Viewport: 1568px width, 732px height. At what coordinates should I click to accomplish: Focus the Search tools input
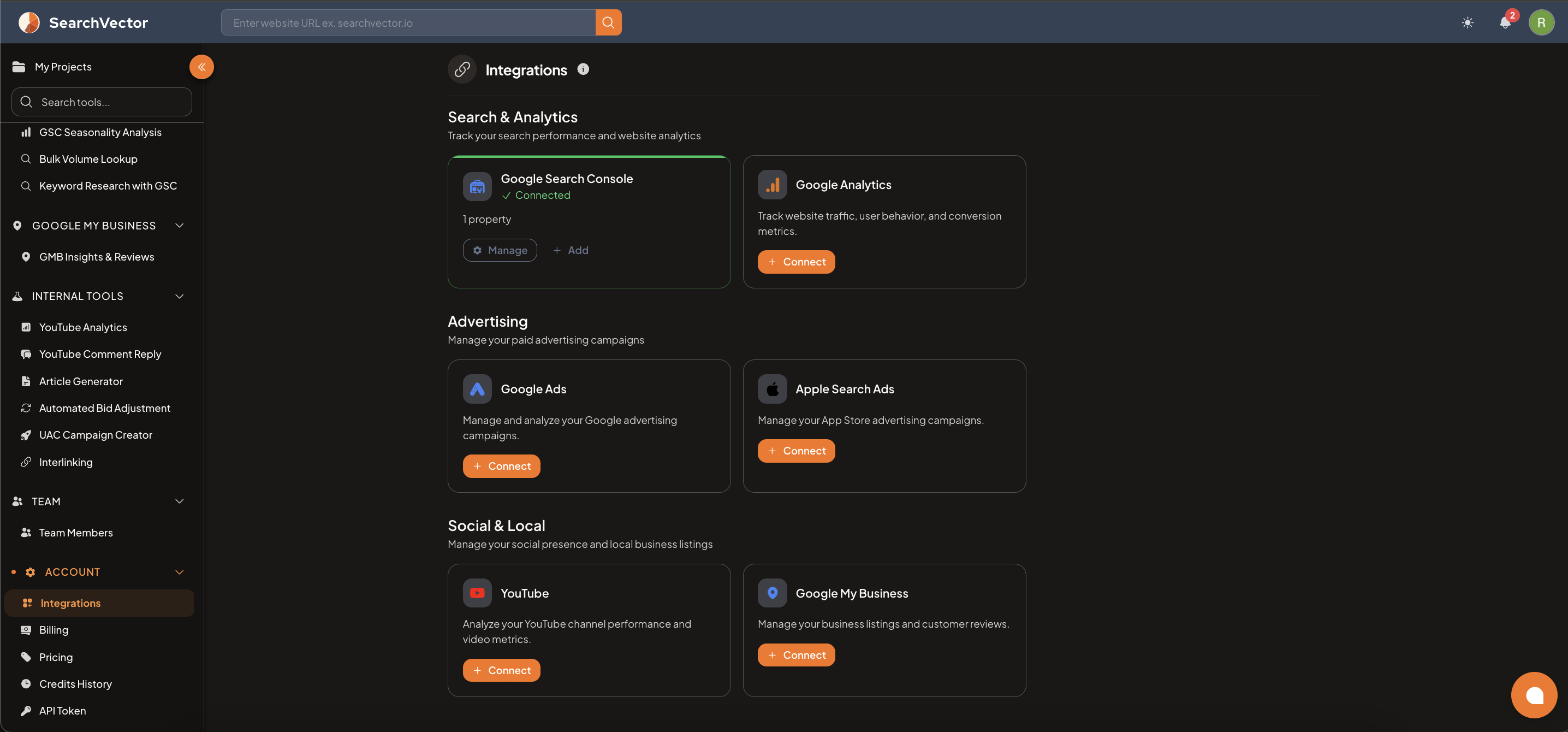pos(102,102)
